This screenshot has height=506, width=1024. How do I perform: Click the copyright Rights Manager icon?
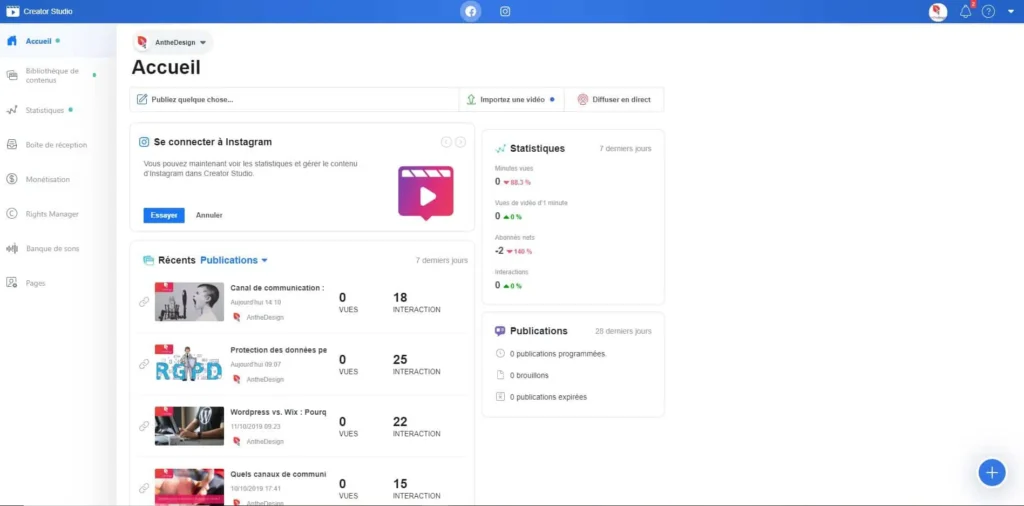tap(12, 214)
